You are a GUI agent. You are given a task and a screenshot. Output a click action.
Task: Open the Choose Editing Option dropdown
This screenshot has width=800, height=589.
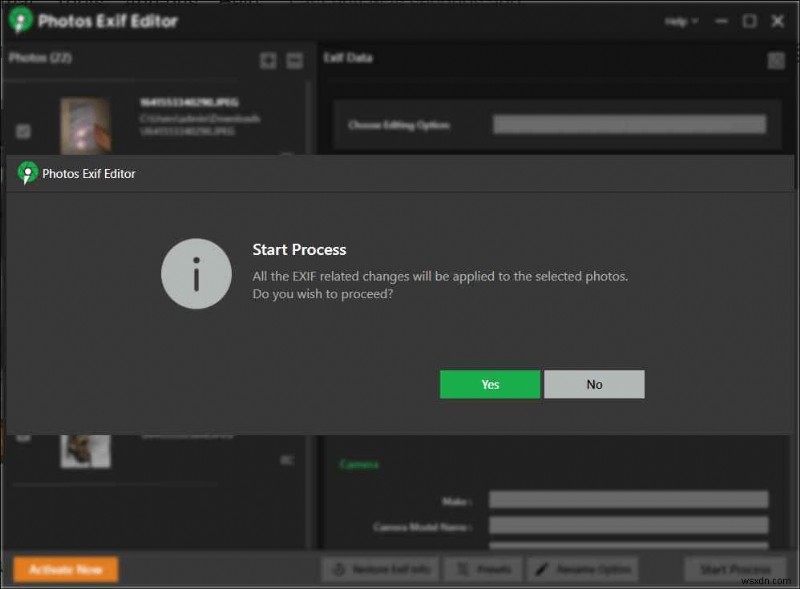(629, 125)
